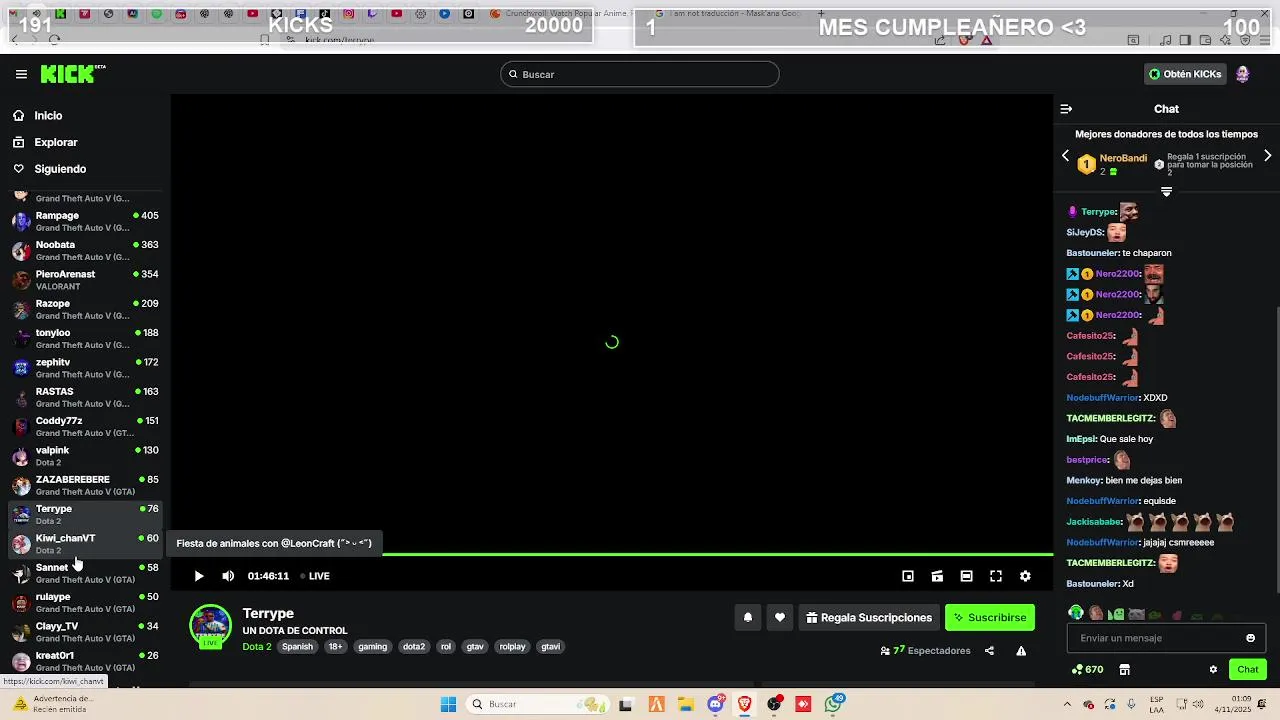Viewport: 1280px width, 720px height.
Task: Open the emoji picker in chat
Action: tap(1250, 638)
